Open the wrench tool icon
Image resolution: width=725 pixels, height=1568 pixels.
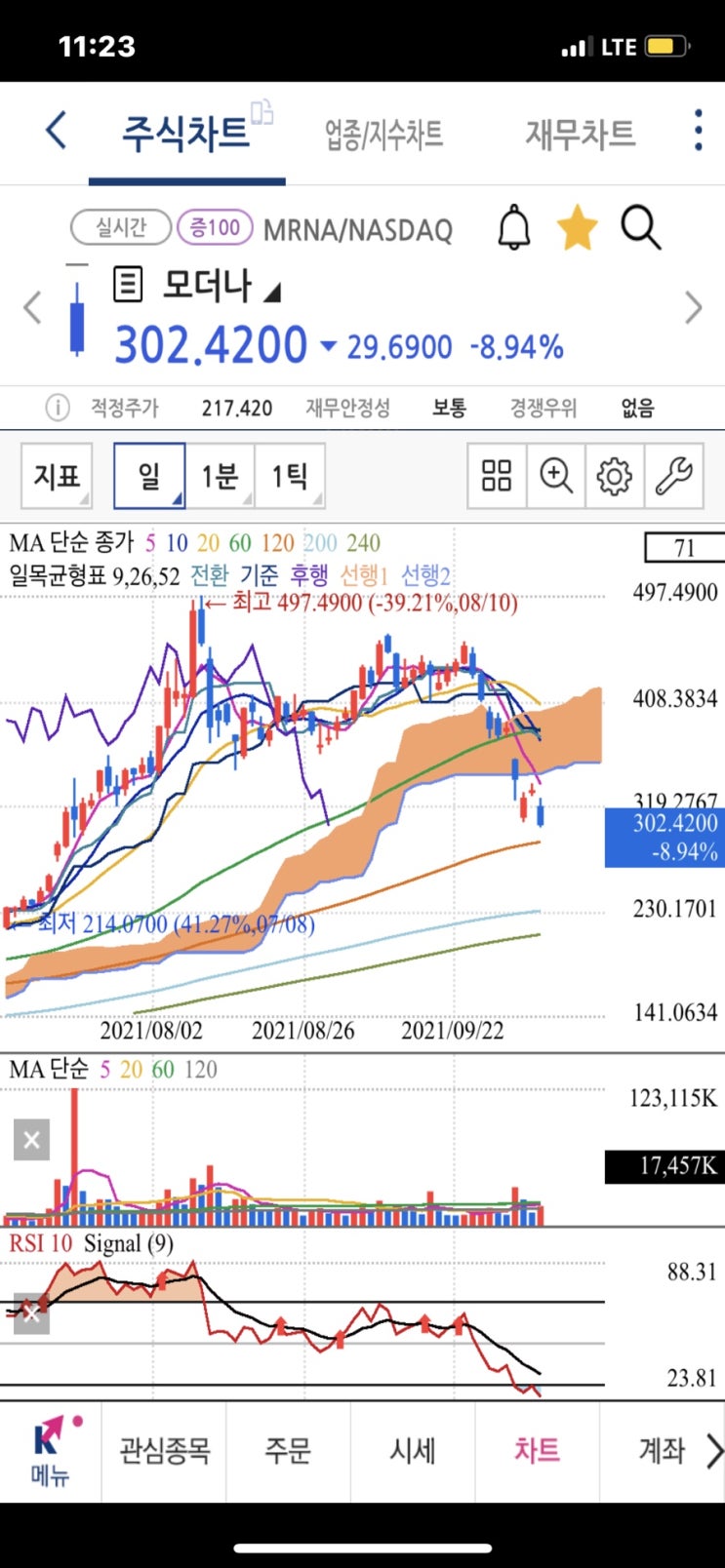pyautogui.click(x=673, y=476)
